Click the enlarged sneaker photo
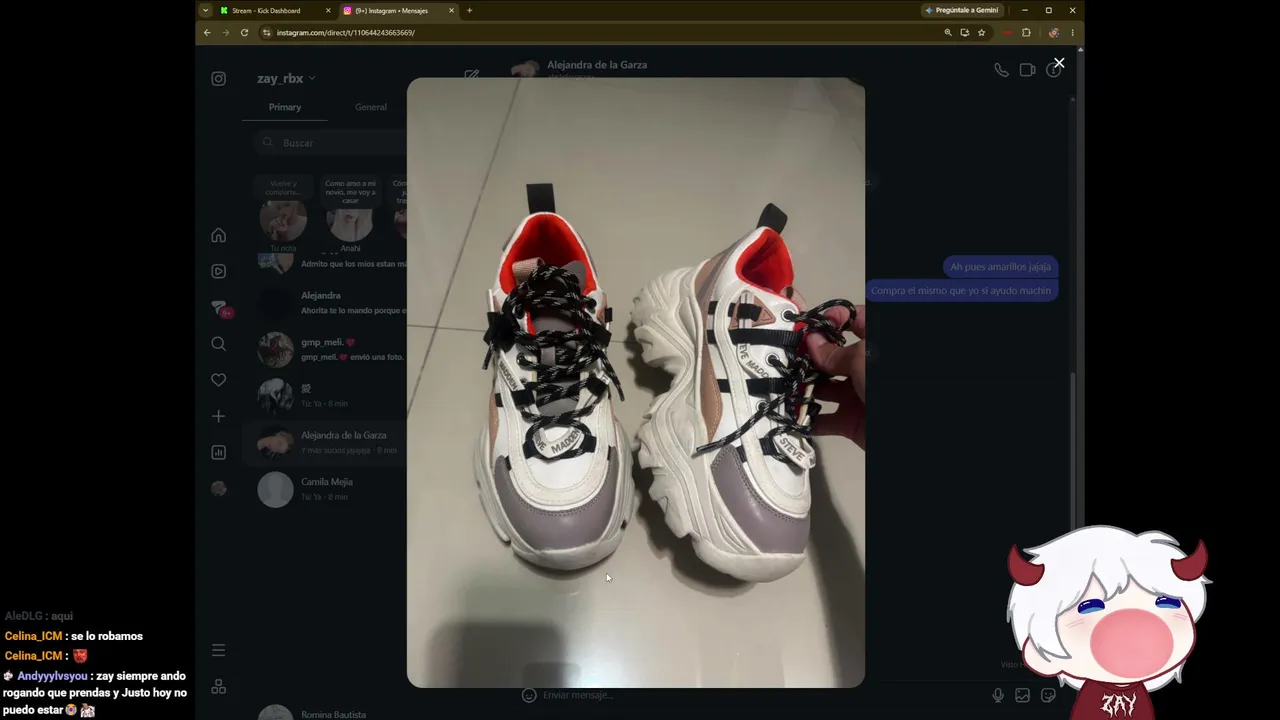 pyautogui.click(x=636, y=382)
